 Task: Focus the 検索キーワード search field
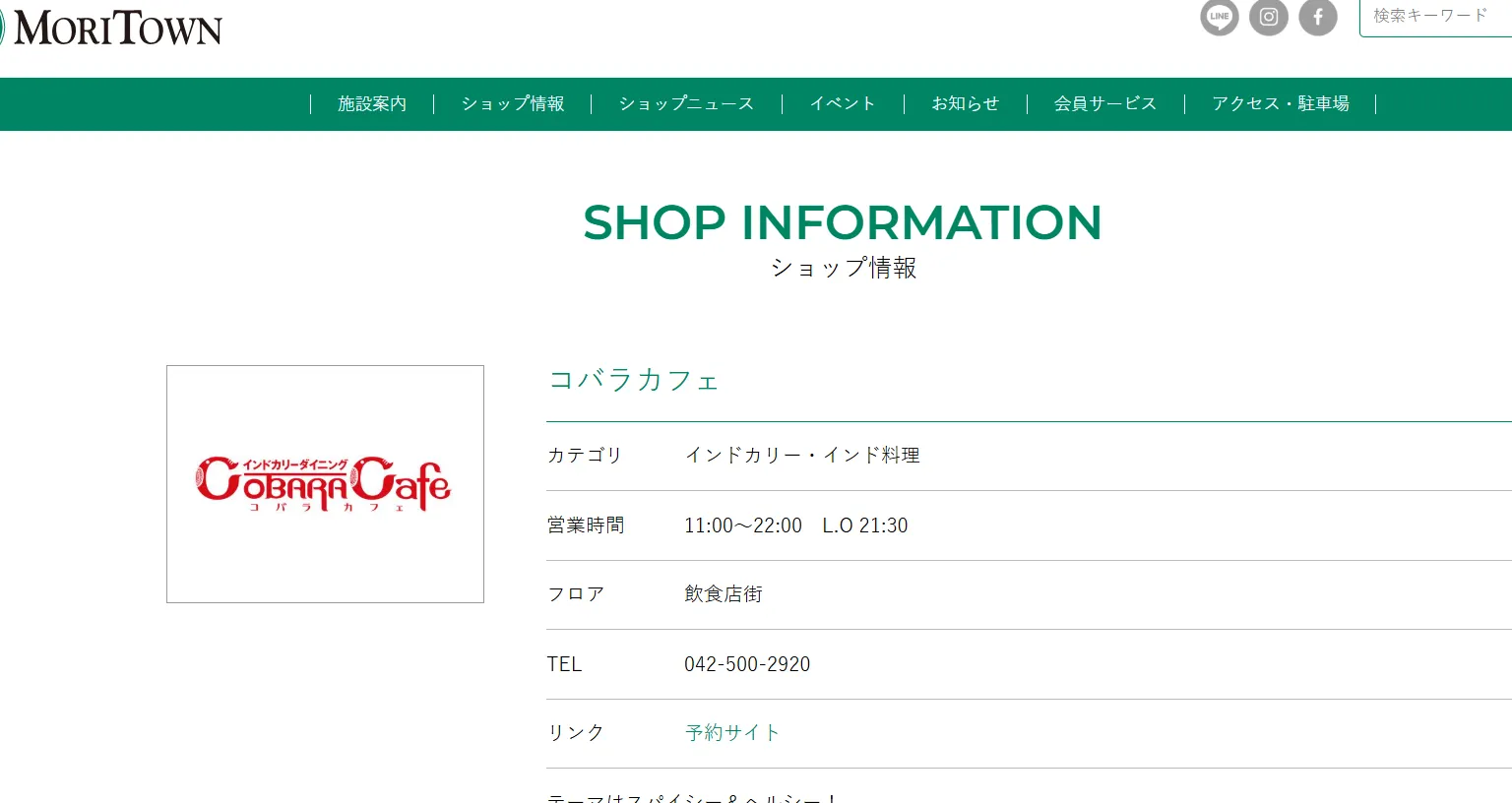1435,17
